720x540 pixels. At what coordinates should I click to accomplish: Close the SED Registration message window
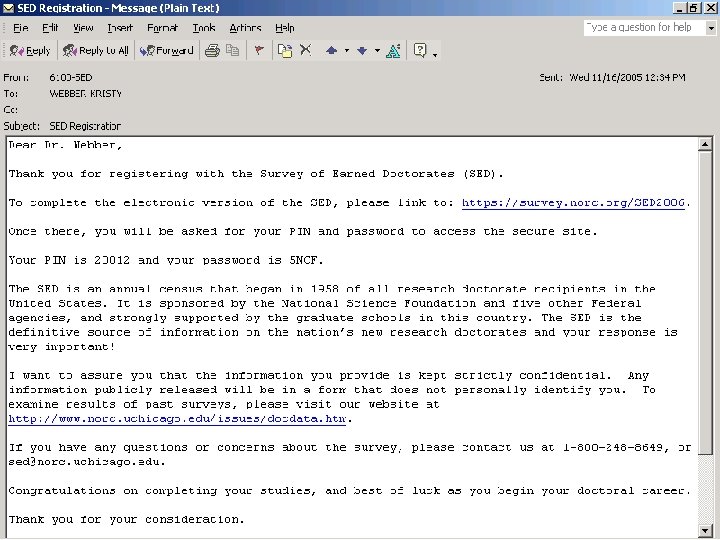coord(710,8)
